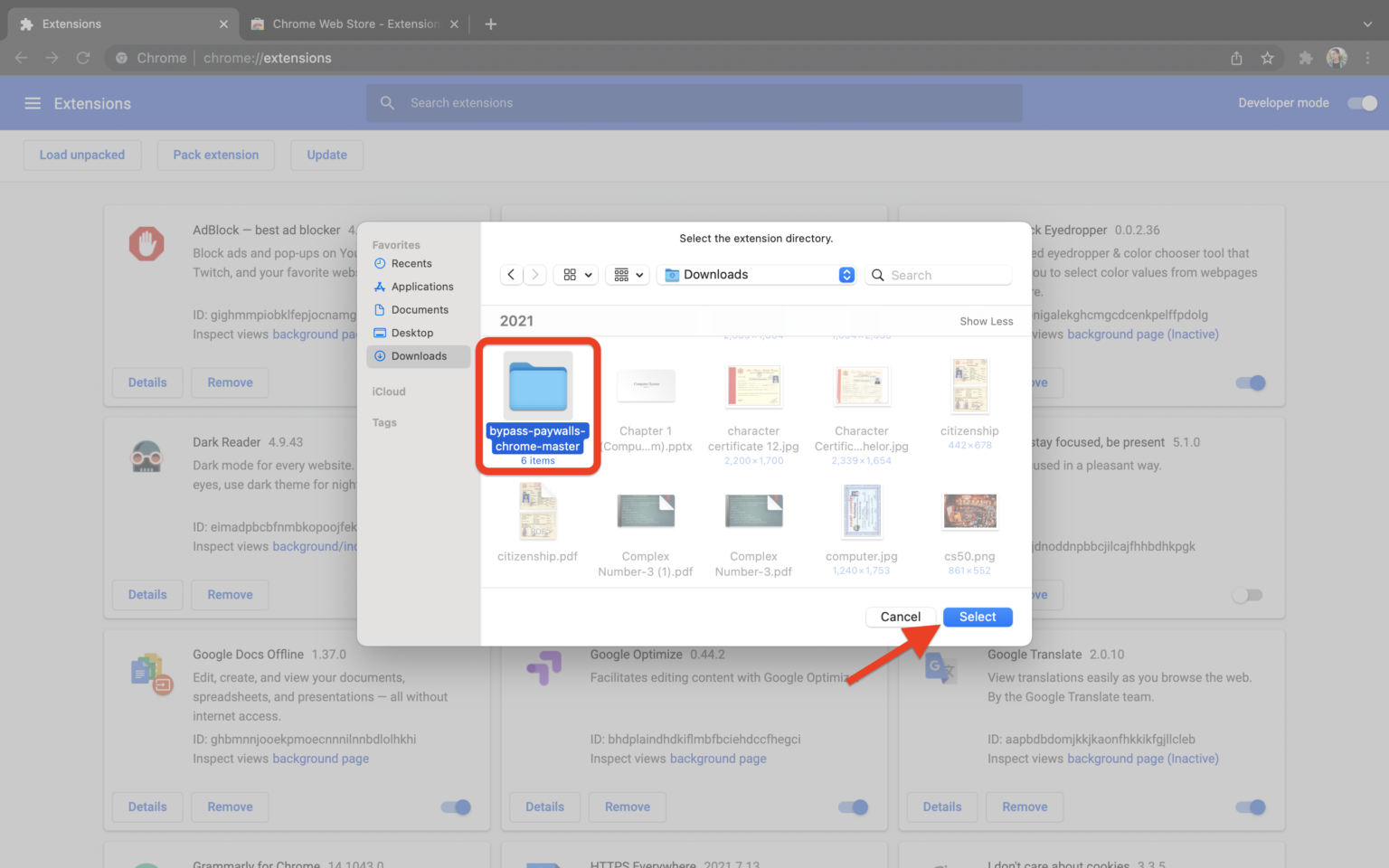1389x868 pixels.
Task: Open the Extensions puzzle piece icon
Action: click(x=1305, y=58)
